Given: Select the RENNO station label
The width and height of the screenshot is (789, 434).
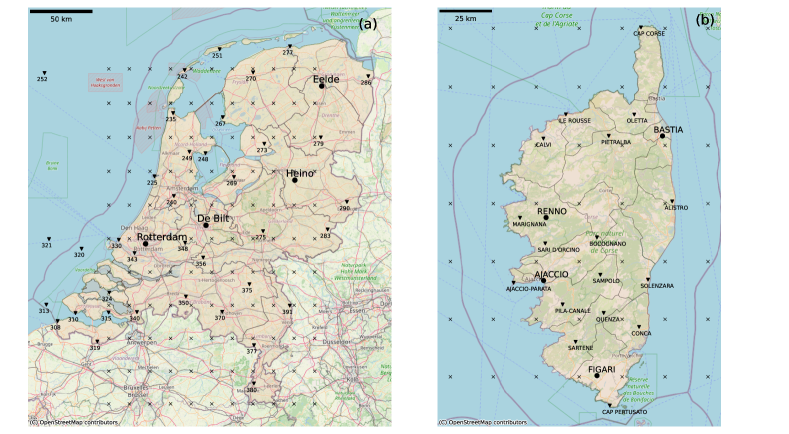Looking at the screenshot, I should 551,211.
